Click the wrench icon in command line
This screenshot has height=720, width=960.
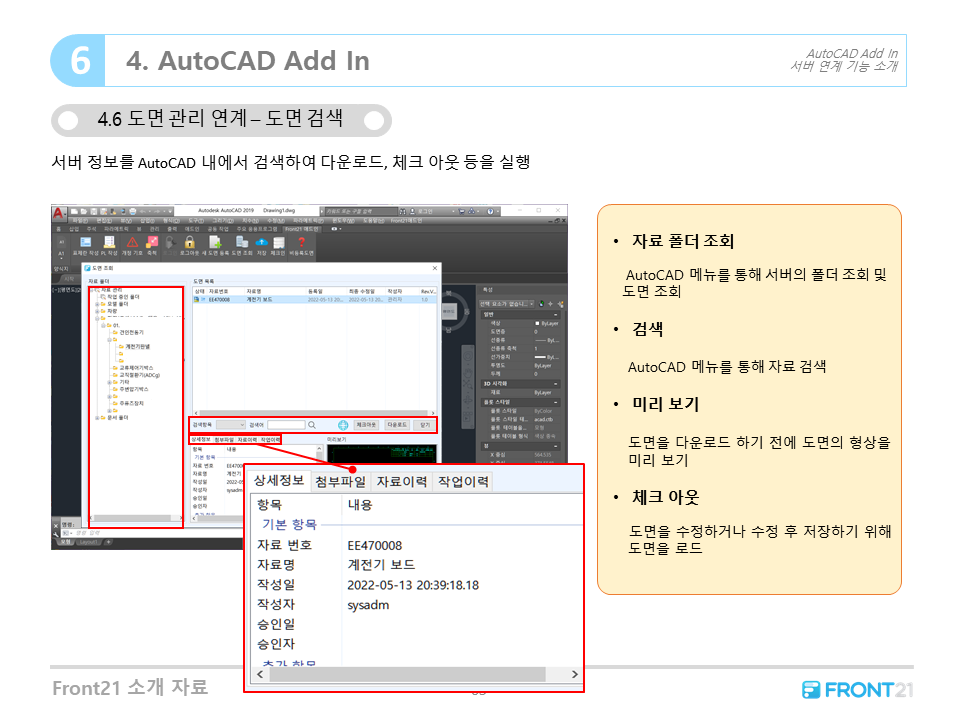point(56,534)
